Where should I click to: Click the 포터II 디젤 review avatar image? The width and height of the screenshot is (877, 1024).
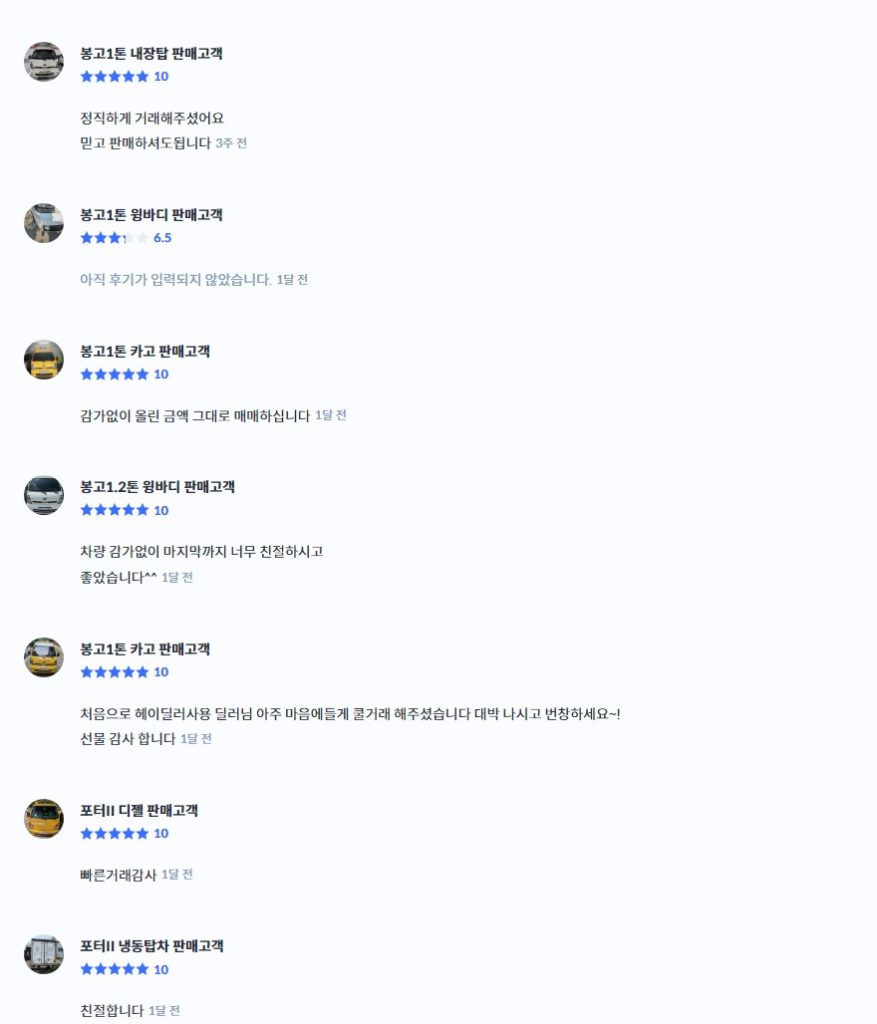pyautogui.click(x=44, y=819)
